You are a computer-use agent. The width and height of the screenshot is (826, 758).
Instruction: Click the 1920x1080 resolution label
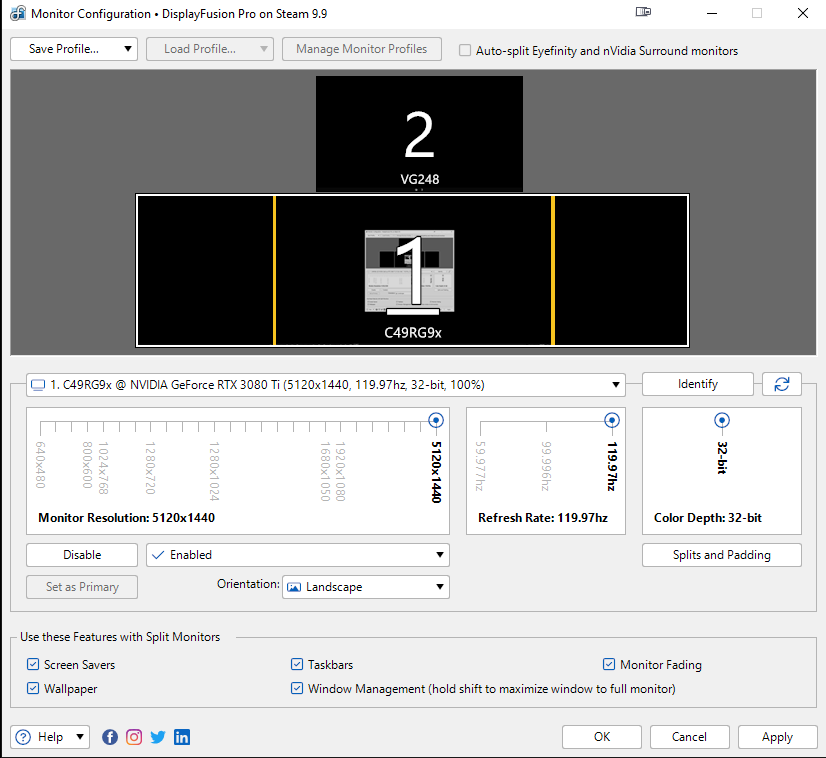click(x=340, y=471)
